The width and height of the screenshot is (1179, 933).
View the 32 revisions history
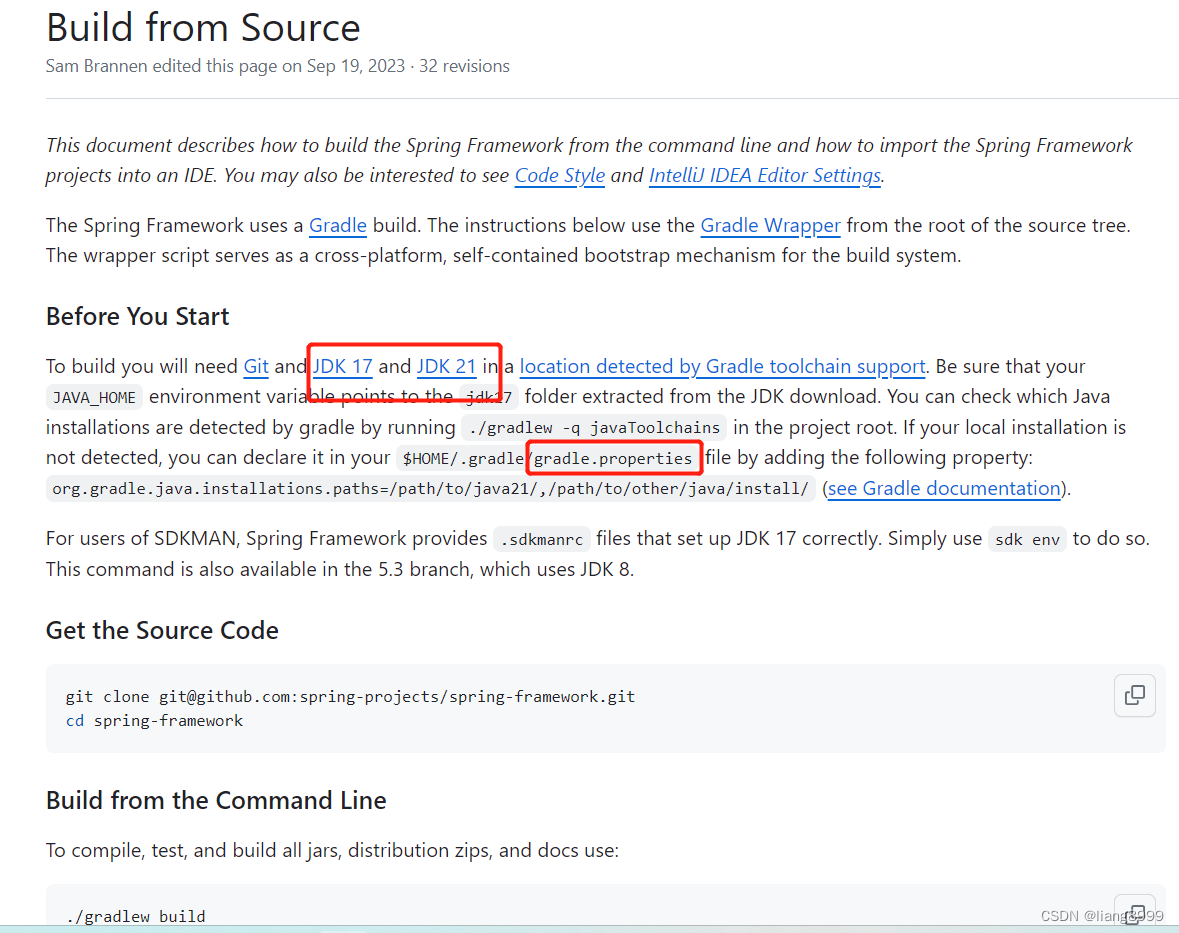coord(464,65)
